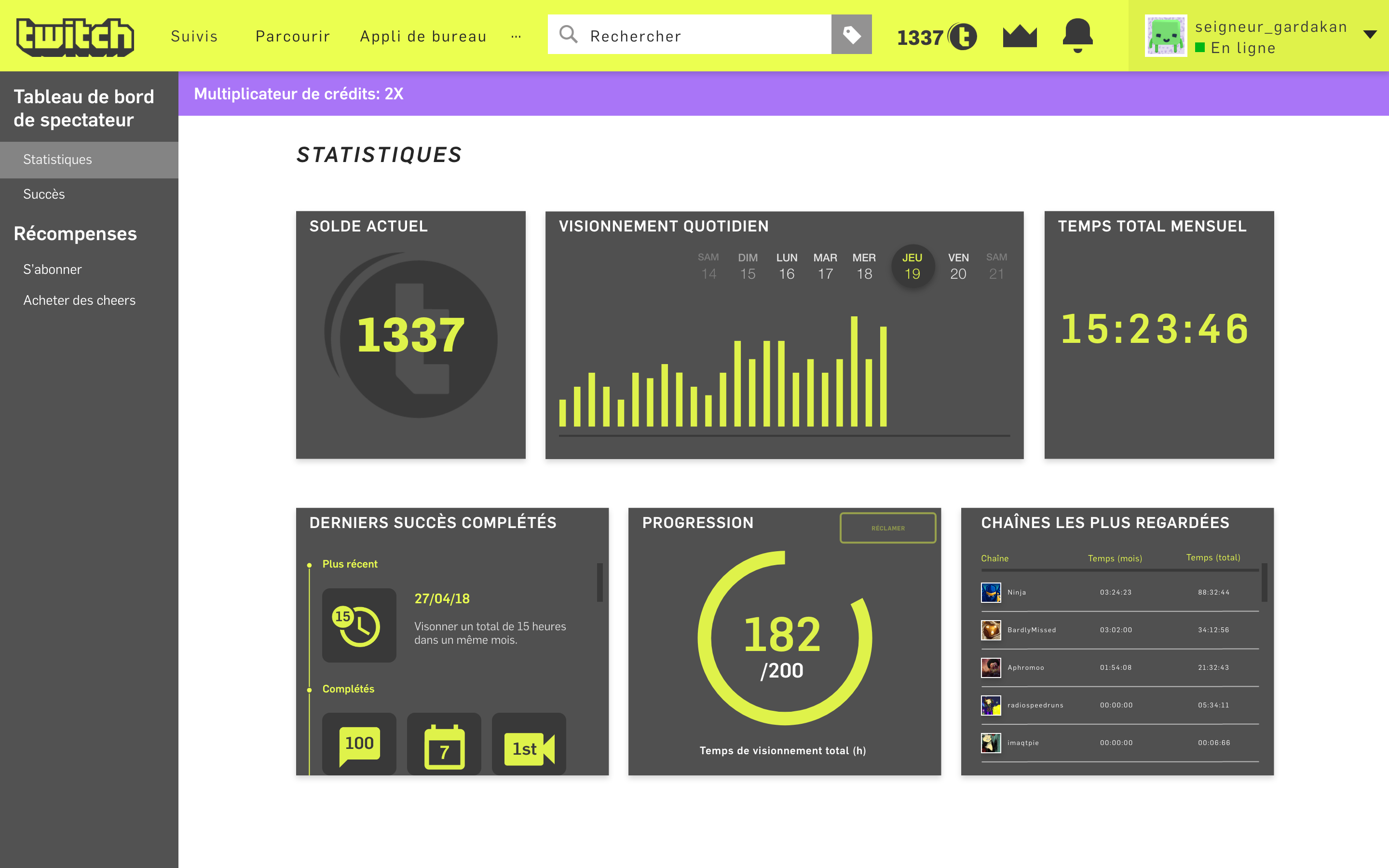1389x868 pixels.
Task: Click the 7 day calendar achievement icon
Action: click(x=444, y=744)
